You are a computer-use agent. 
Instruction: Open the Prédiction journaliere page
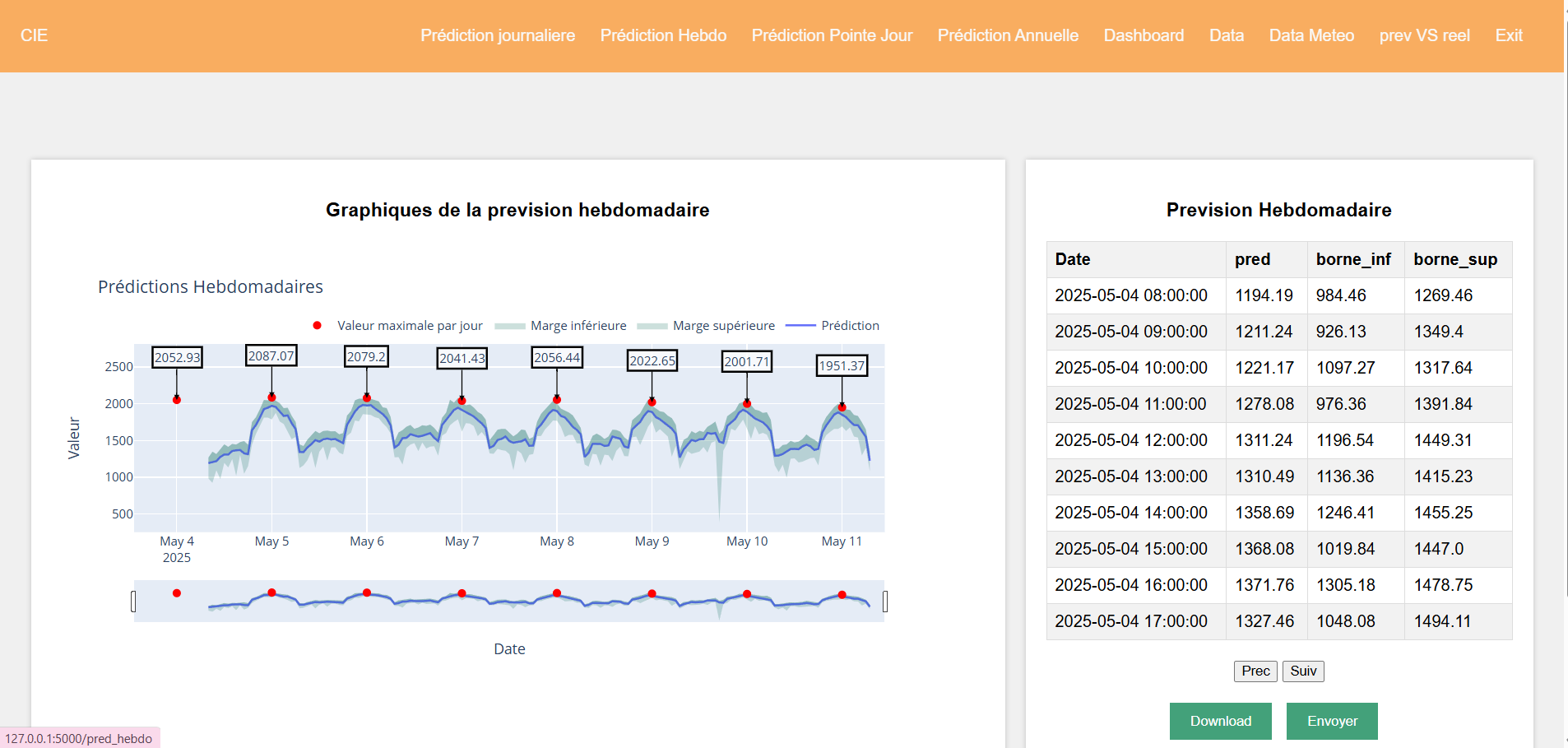(x=498, y=35)
